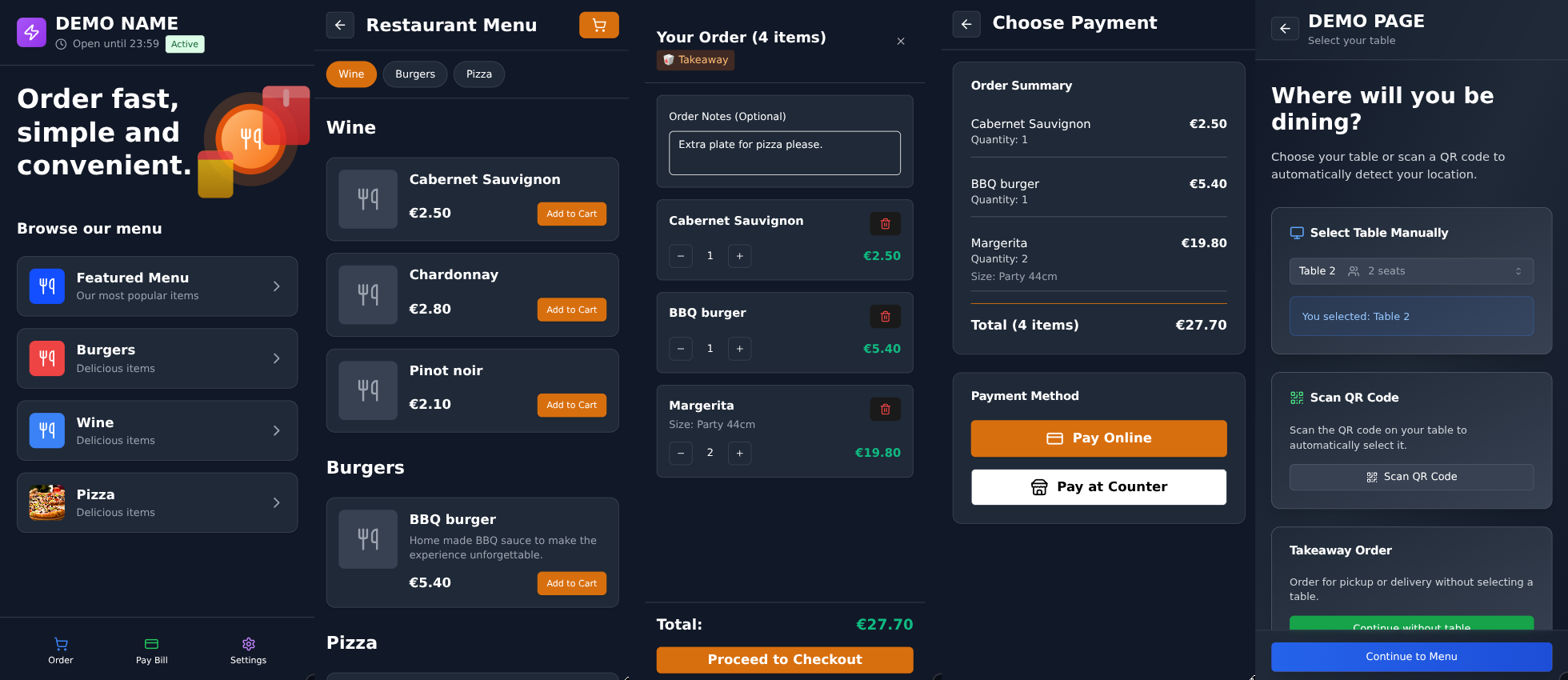Add Pinot noir to cart
The image size is (1568, 680).
572,405
